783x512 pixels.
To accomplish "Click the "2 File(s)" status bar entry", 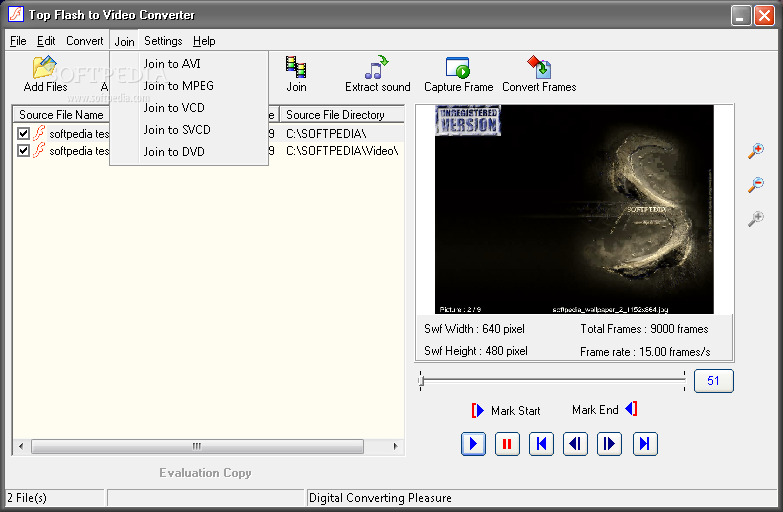I will pos(27,498).
